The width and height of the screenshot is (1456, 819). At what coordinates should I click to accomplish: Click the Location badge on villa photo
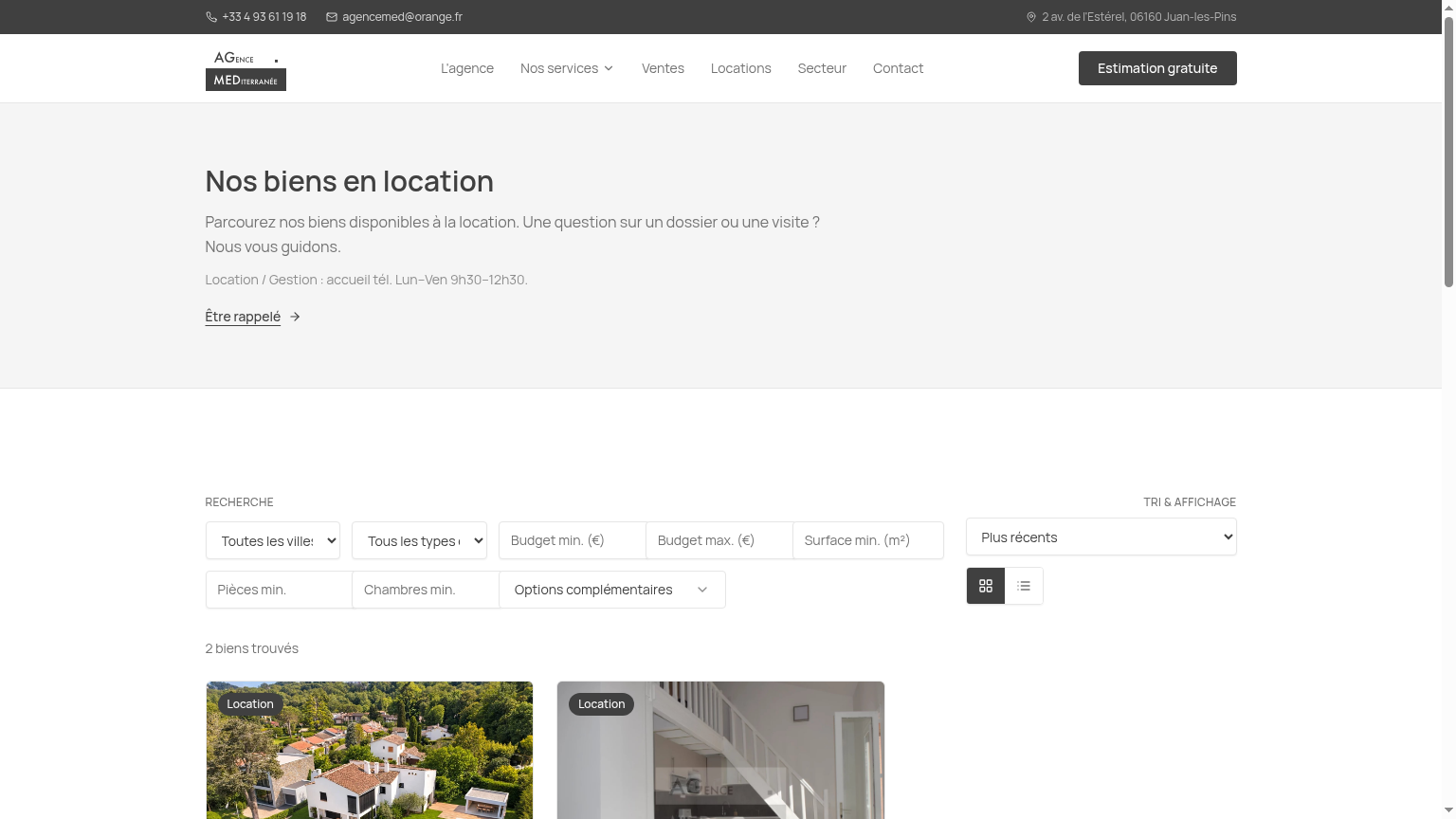click(250, 703)
